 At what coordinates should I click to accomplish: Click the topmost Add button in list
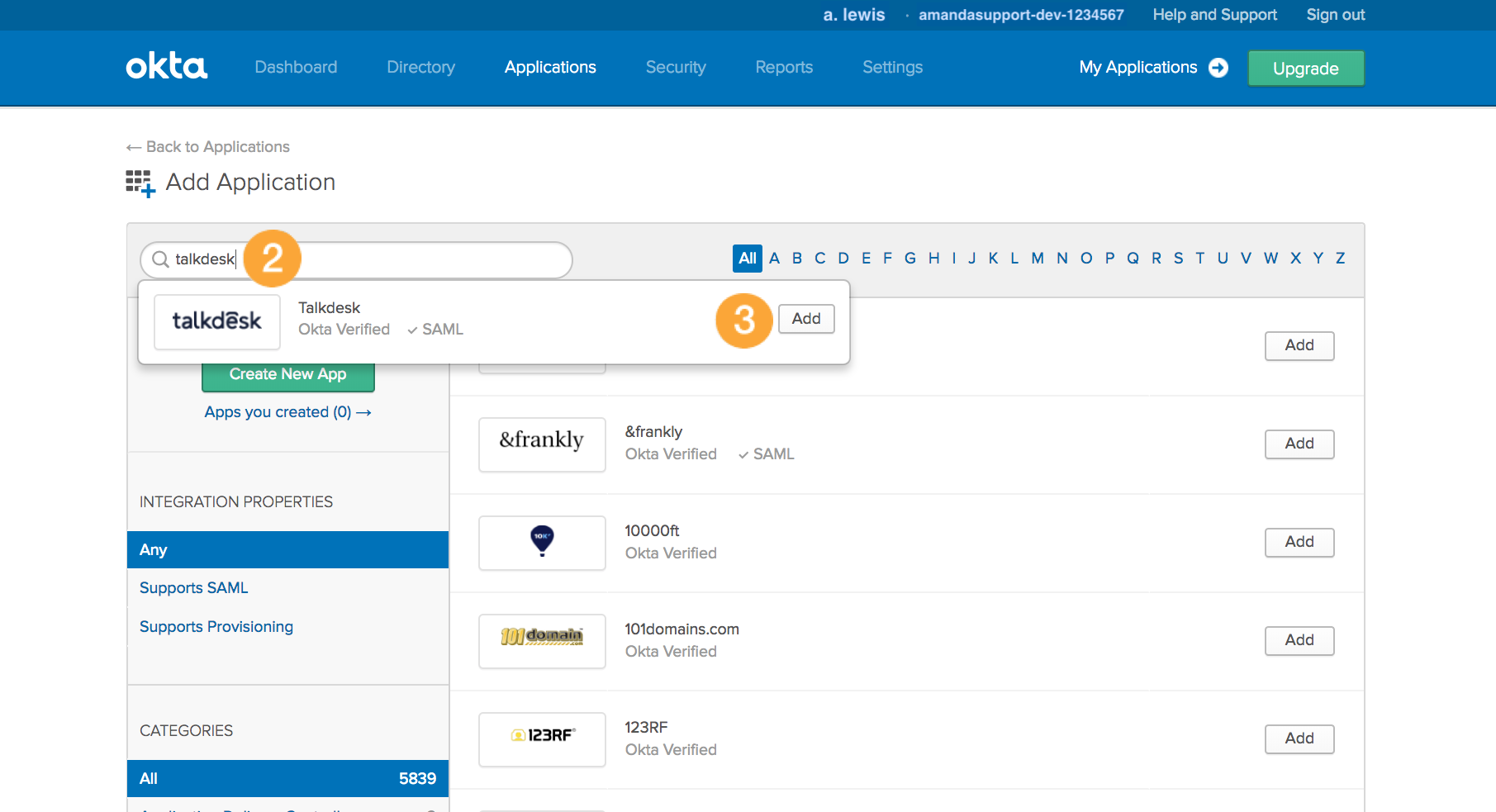pyautogui.click(x=1299, y=346)
